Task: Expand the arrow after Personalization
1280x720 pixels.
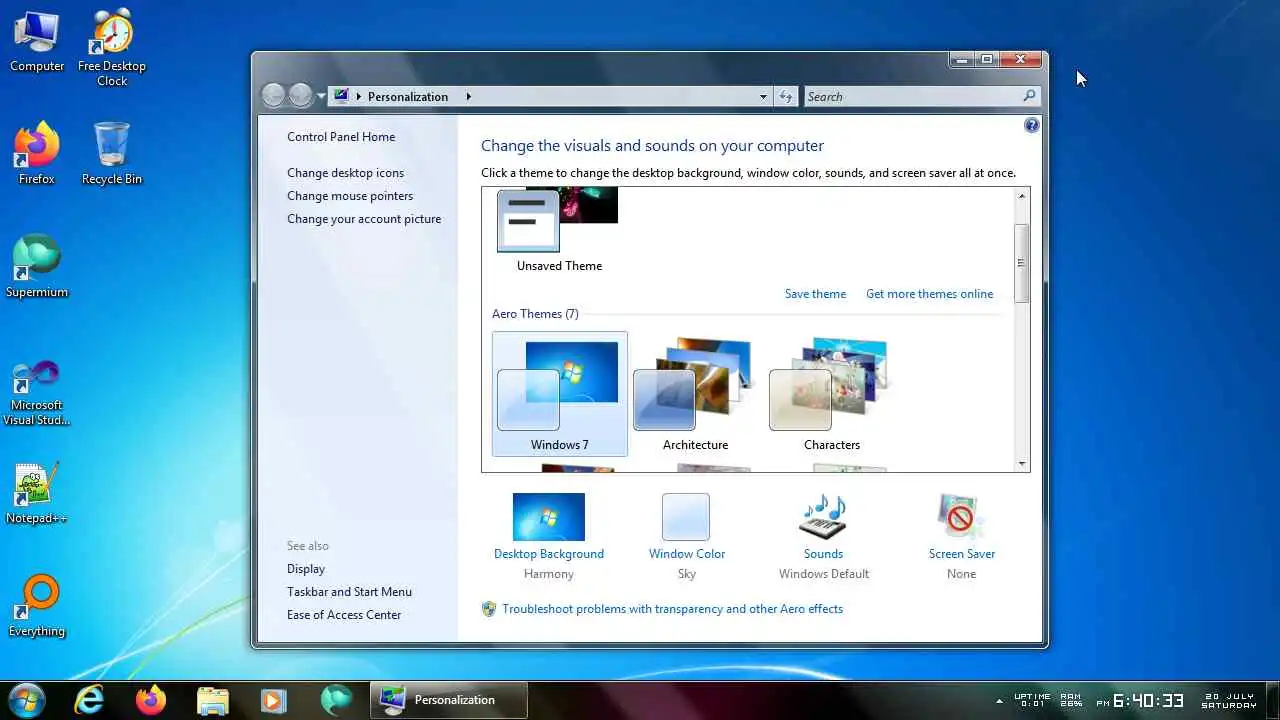Action: (468, 97)
